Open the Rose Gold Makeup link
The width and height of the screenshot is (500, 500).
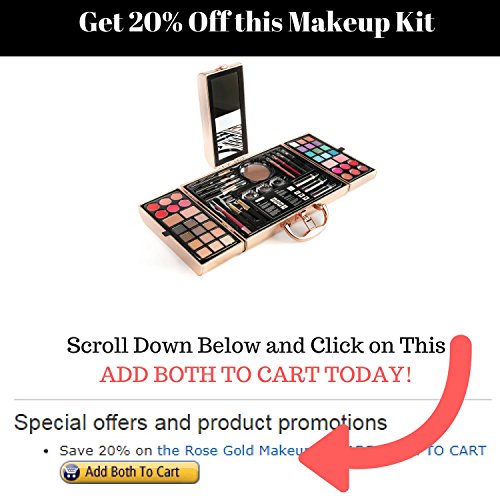(x=233, y=450)
